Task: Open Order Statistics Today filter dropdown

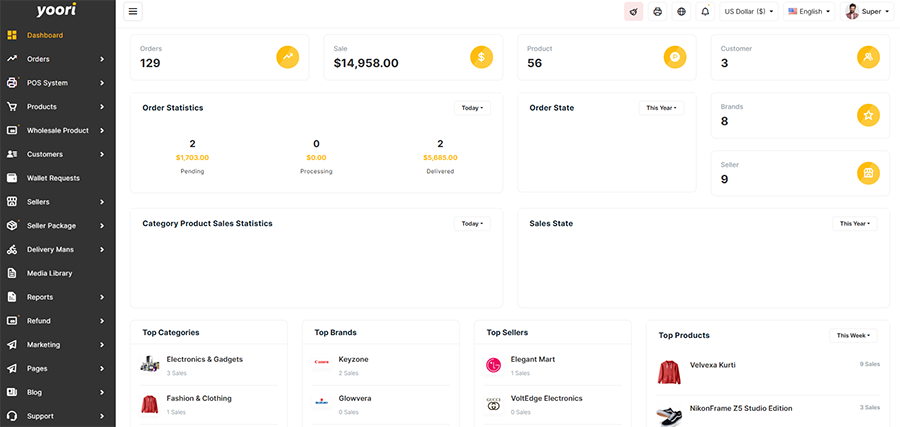Action: (x=472, y=108)
